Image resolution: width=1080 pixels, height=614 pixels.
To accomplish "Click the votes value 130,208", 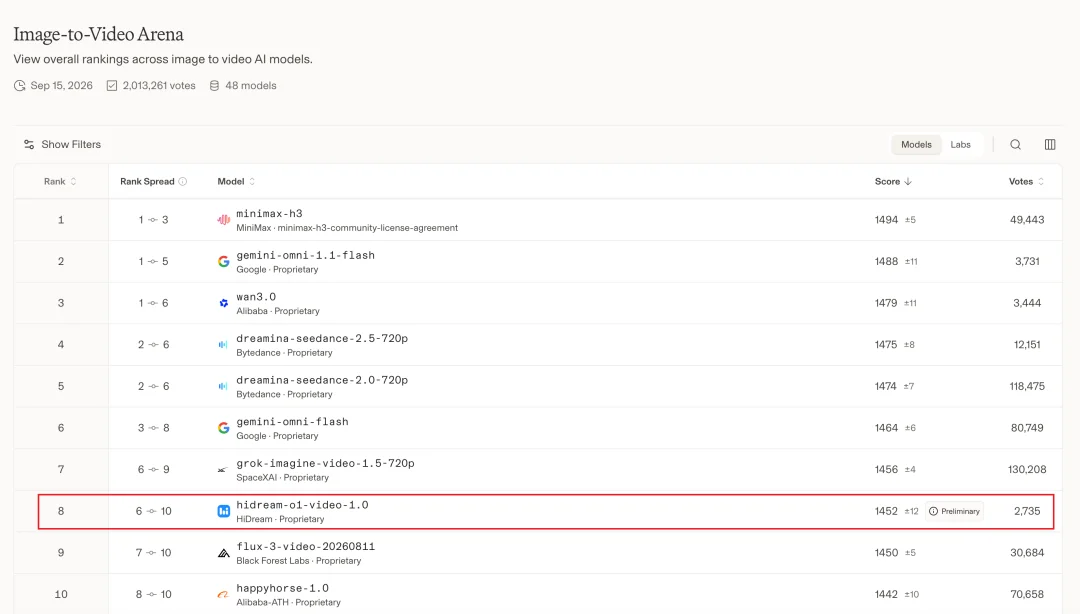I will pos(1026,470).
